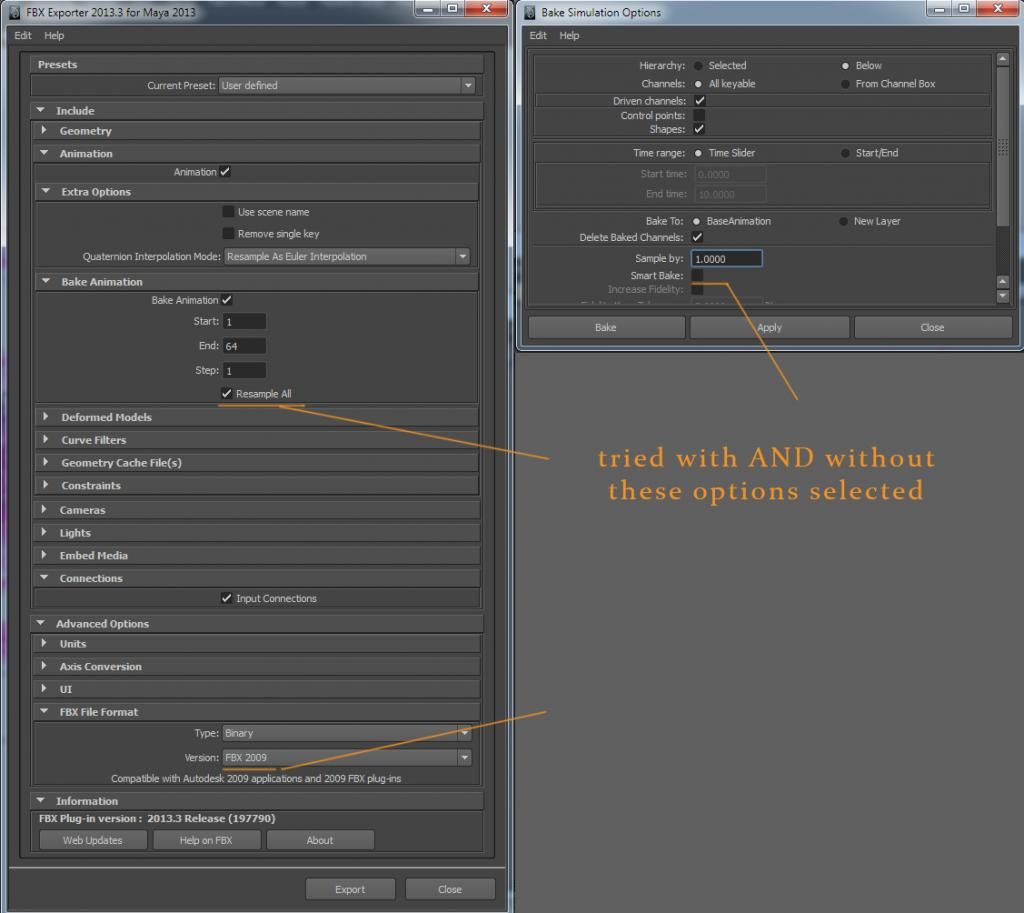Expand the Units section
This screenshot has height=913, width=1024.
(44, 643)
